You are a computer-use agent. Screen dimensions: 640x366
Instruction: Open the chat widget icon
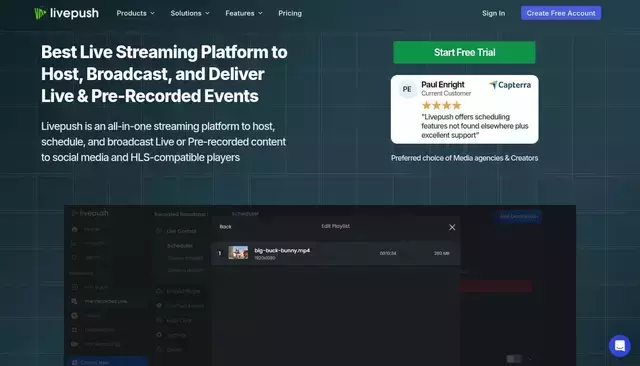coord(620,346)
